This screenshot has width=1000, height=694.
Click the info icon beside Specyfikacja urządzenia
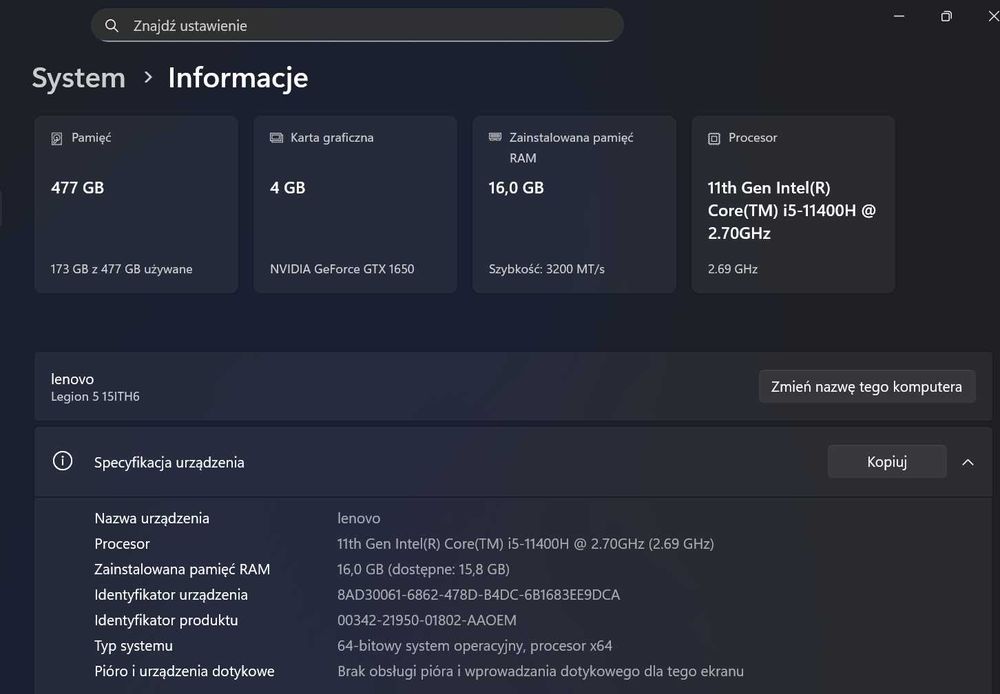(x=62, y=461)
